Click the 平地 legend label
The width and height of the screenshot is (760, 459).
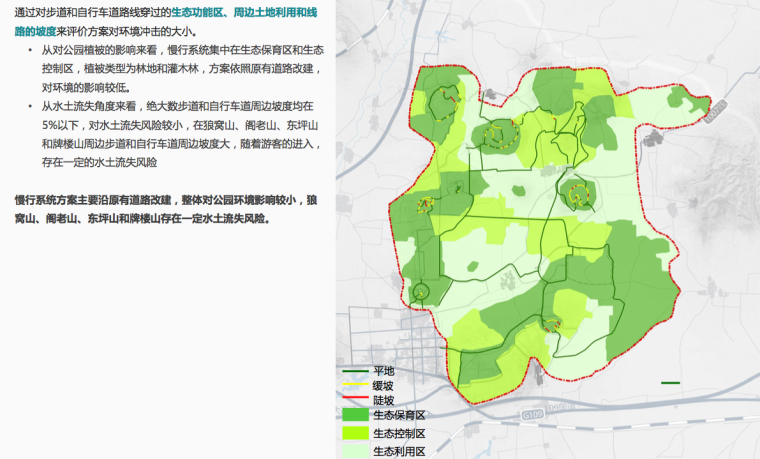(384, 371)
